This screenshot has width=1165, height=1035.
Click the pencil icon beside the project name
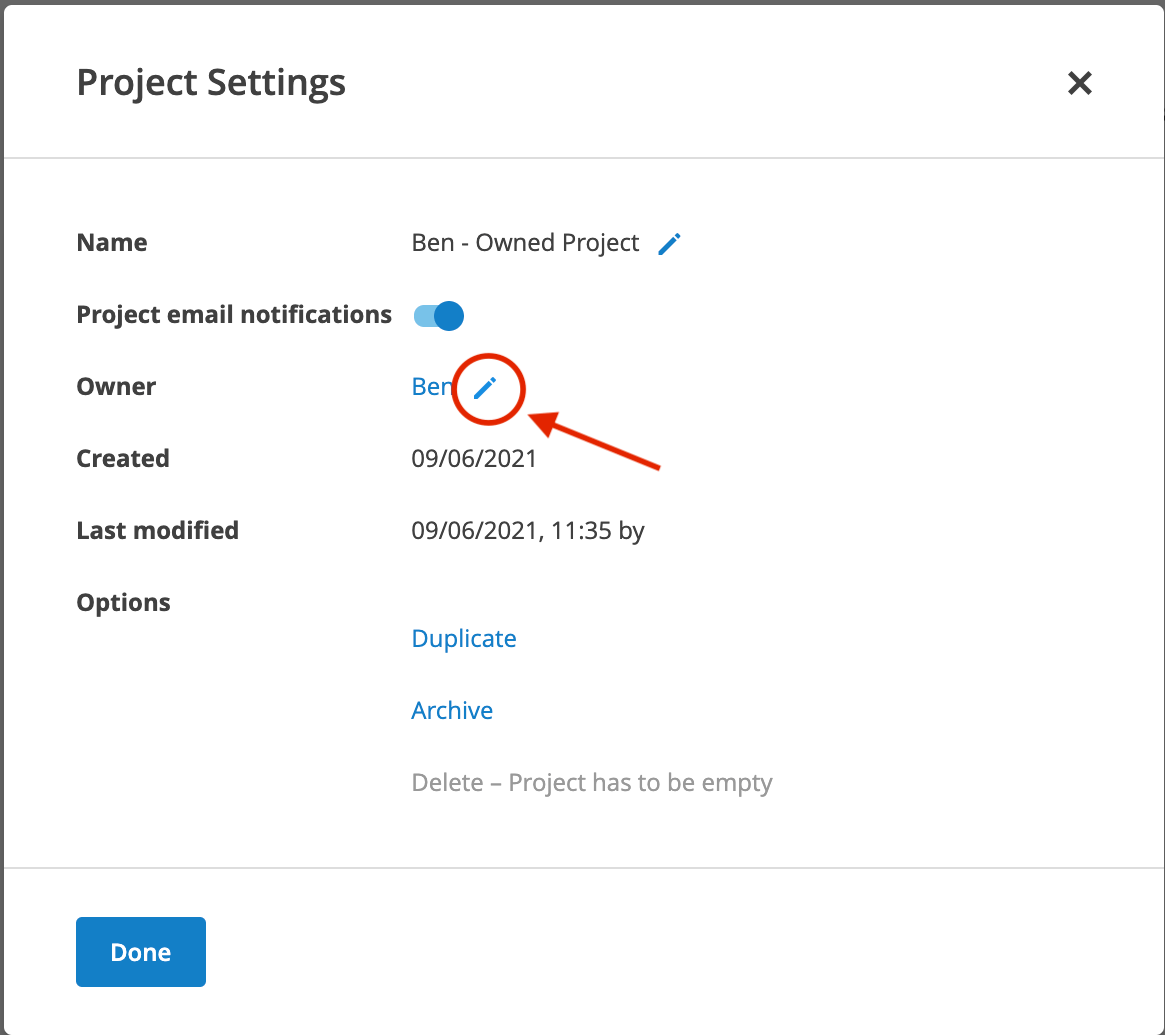[x=669, y=243]
